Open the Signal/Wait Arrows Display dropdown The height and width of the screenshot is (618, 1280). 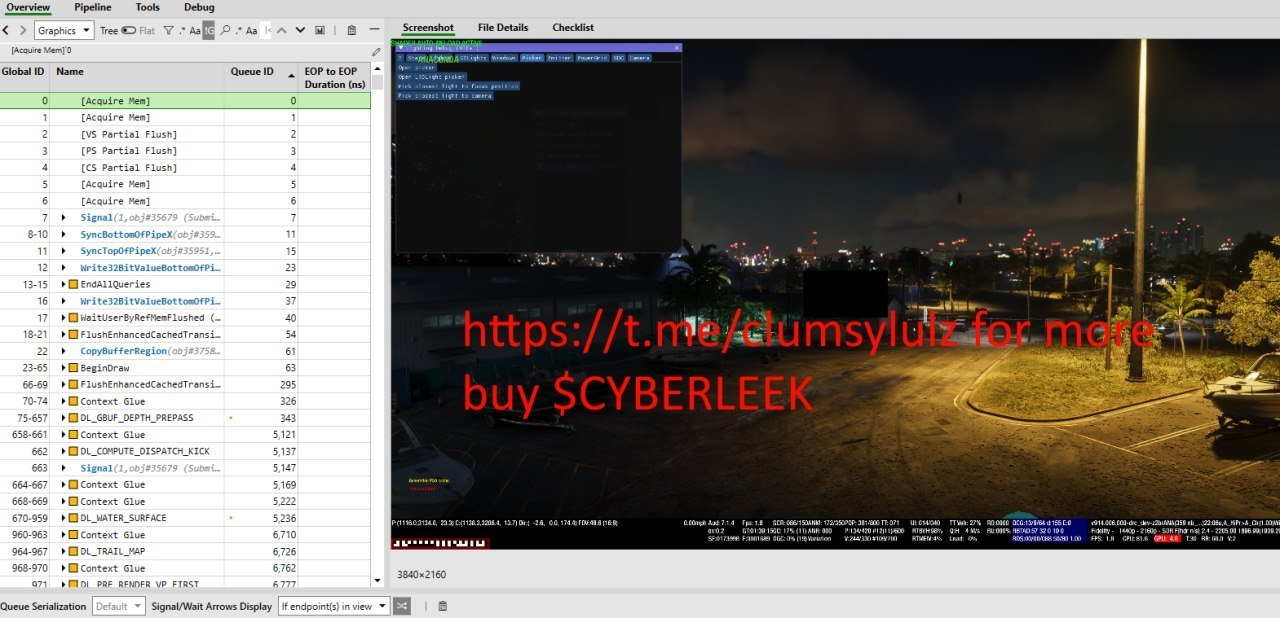[334, 606]
